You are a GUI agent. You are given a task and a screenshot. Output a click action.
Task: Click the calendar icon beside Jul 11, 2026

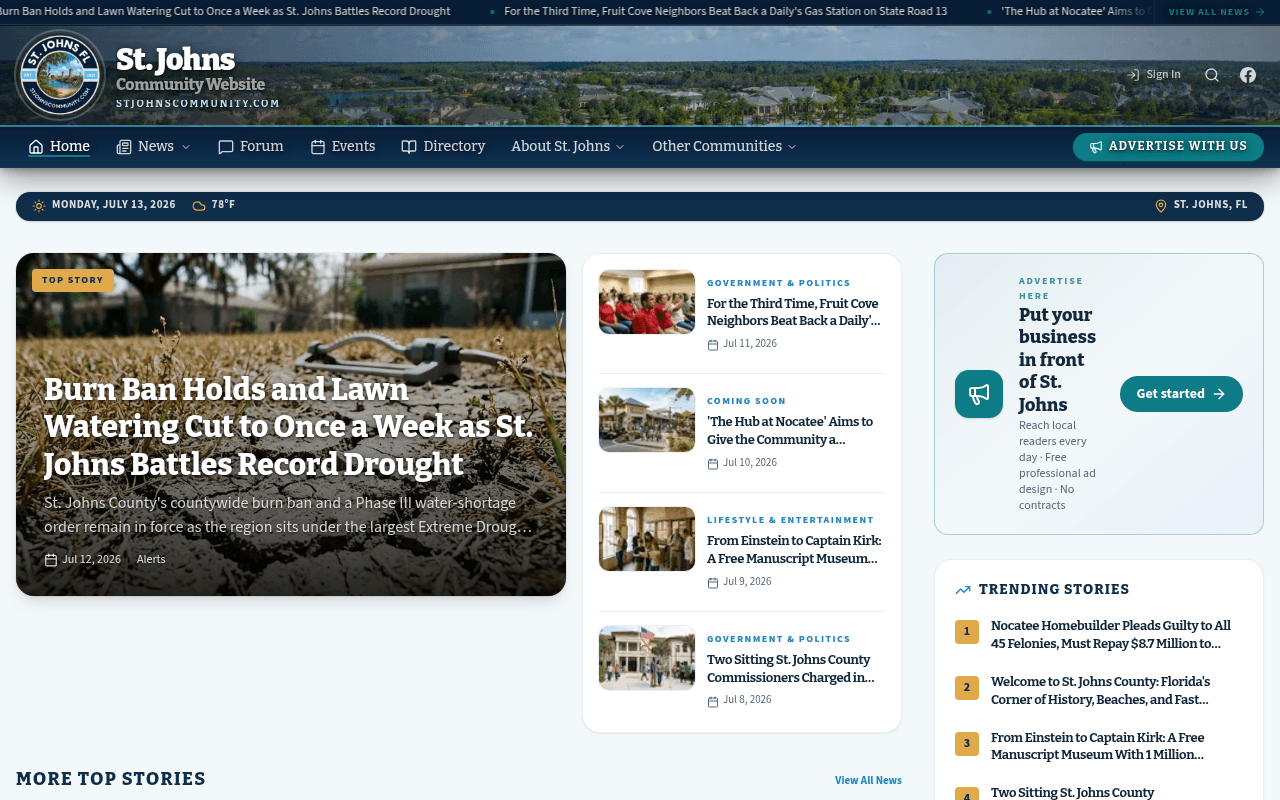click(713, 345)
